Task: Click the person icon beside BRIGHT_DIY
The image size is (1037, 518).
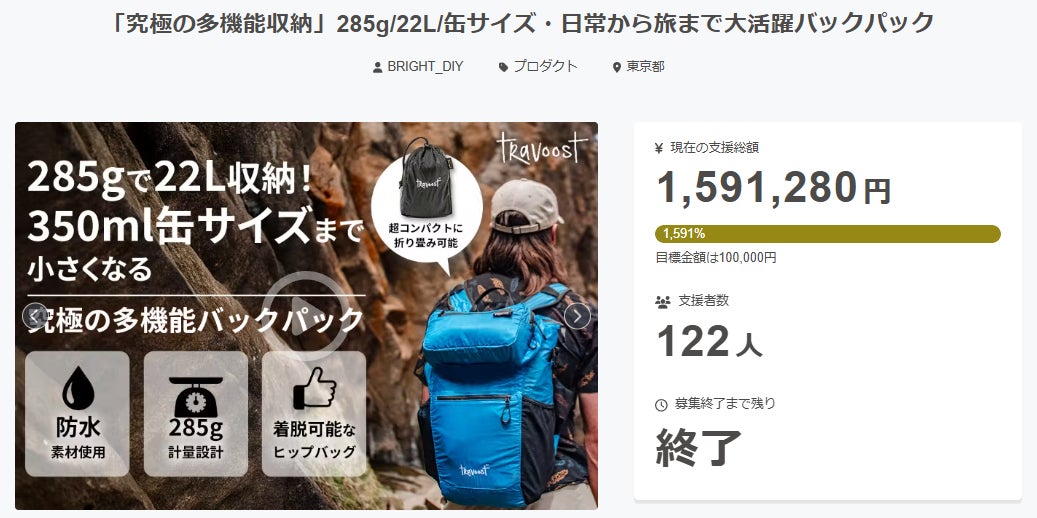Action: coord(378,67)
